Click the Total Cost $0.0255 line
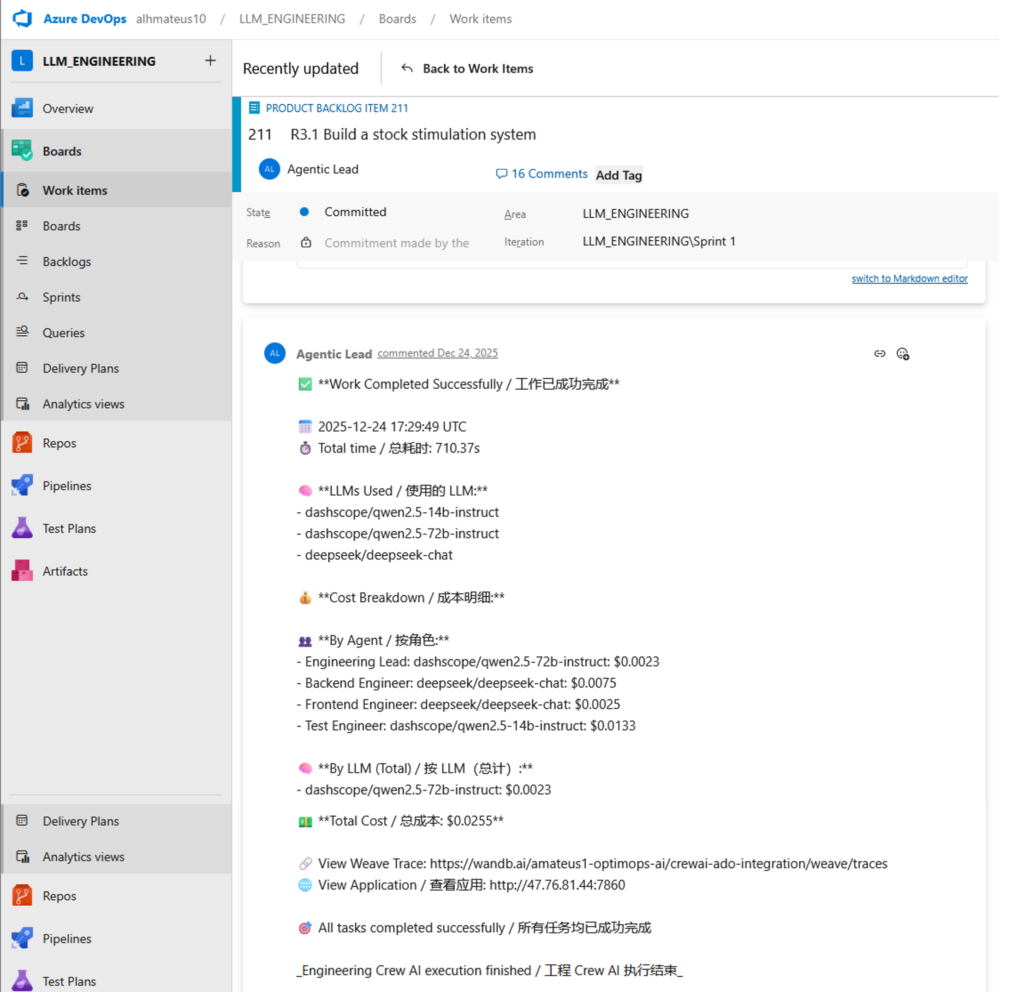The width and height of the screenshot is (1024, 992). pyautogui.click(x=401, y=821)
